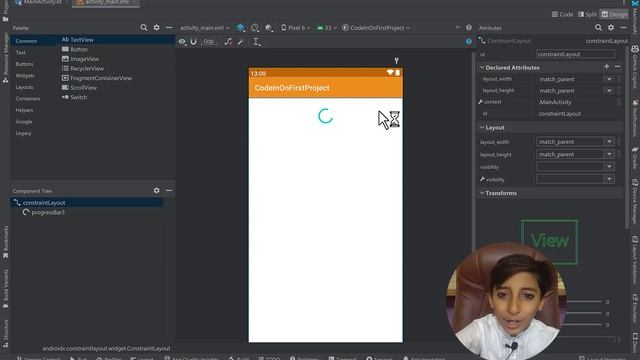Switch to activity_main.xml editor tab
Viewport: 640px width, 360px height.
click(x=106, y=2)
